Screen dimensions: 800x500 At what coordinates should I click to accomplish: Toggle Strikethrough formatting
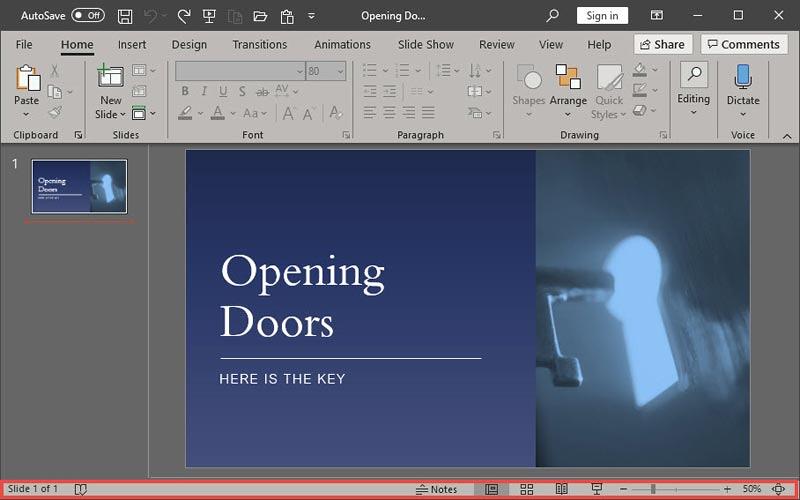pos(262,92)
